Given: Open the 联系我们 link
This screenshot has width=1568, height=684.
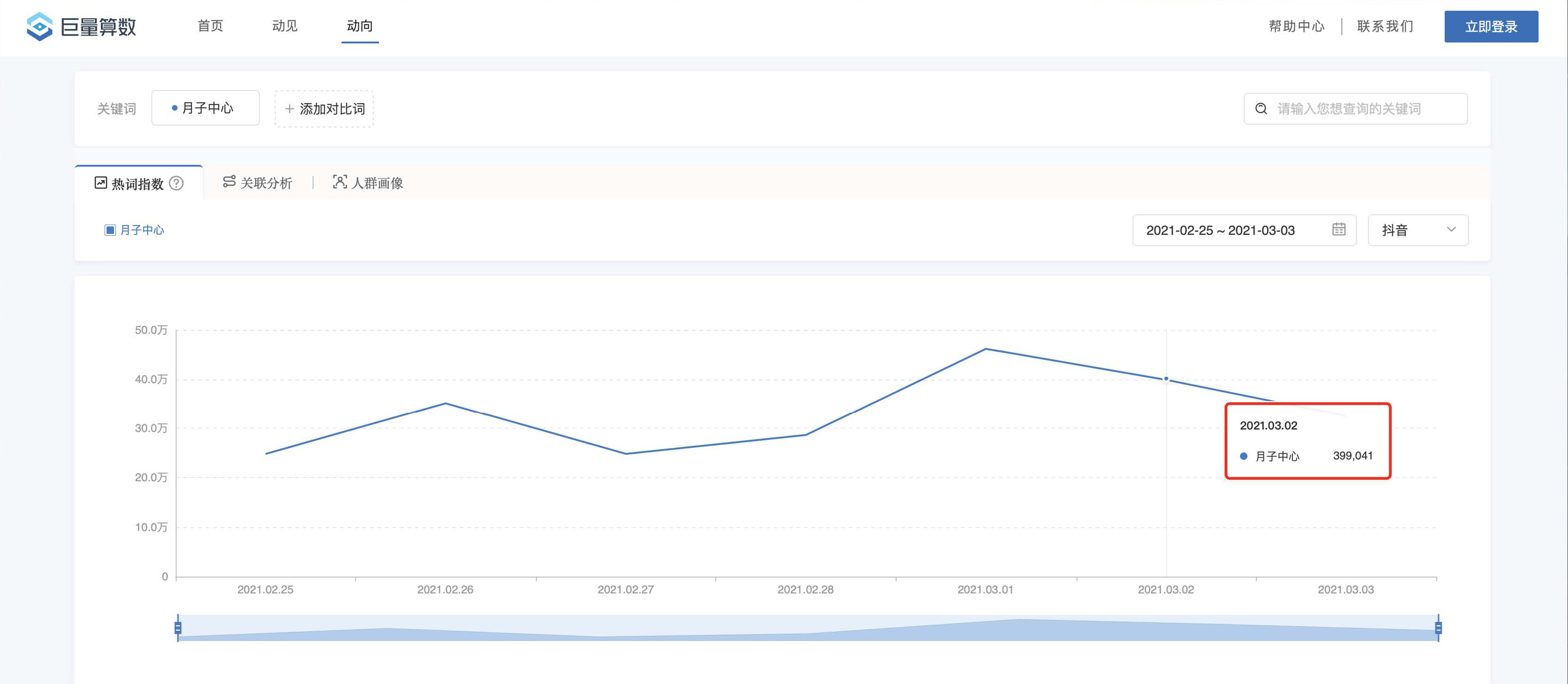Looking at the screenshot, I should [x=1385, y=26].
